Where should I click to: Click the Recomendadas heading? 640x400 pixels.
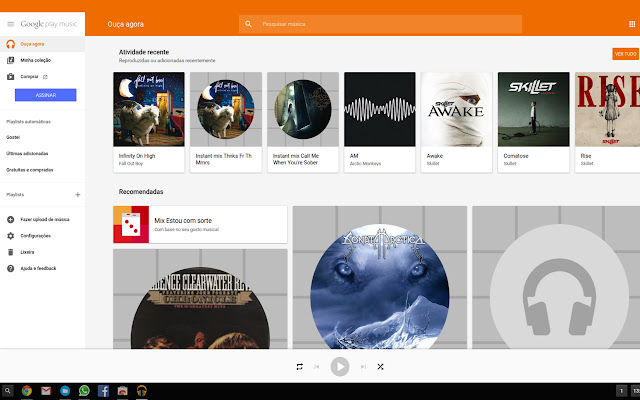click(141, 192)
